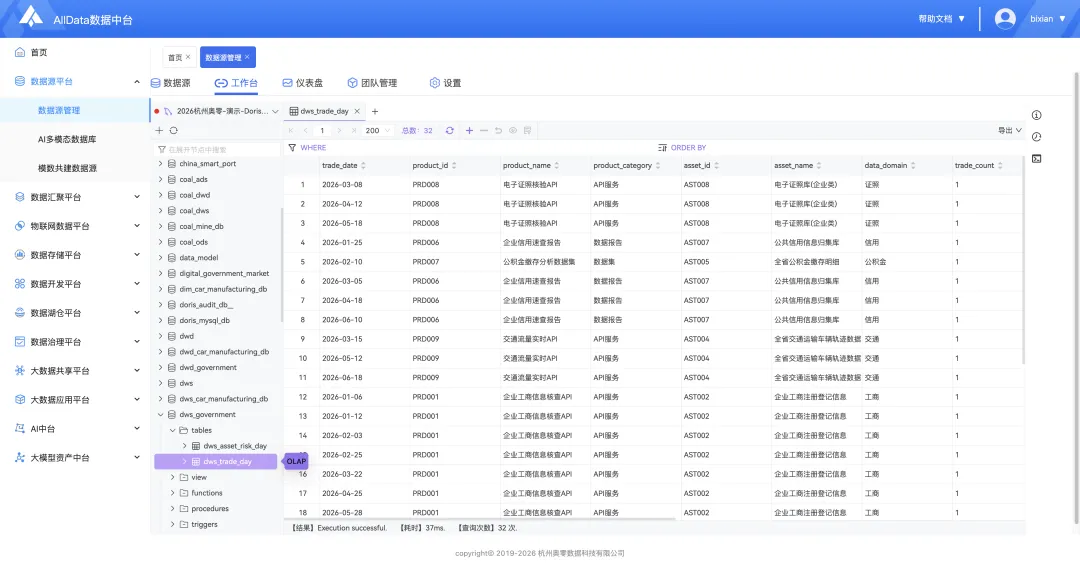Open 模数共建数据源 in the sidebar

[x=67, y=168]
